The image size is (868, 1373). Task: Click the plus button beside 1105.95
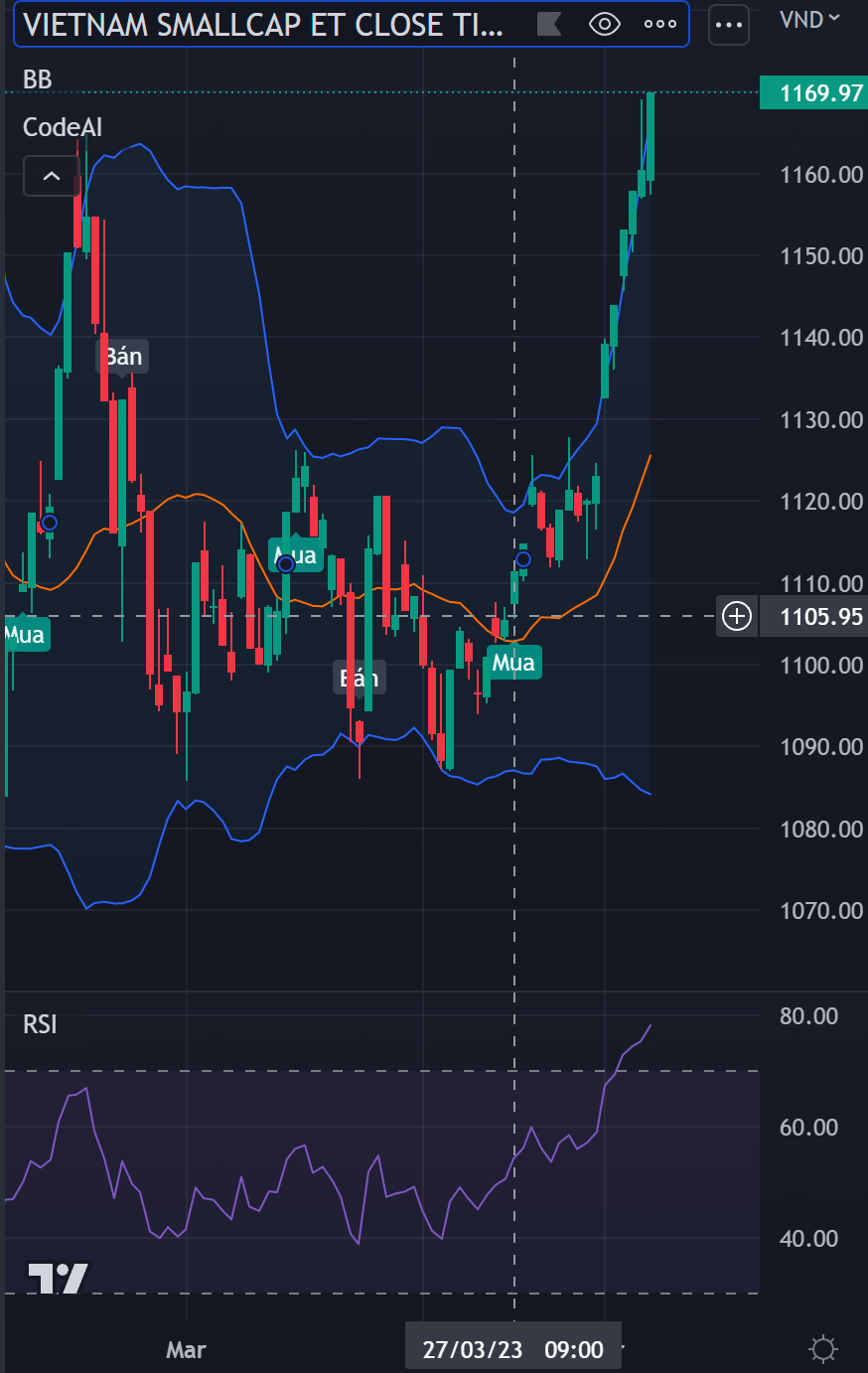tap(737, 617)
